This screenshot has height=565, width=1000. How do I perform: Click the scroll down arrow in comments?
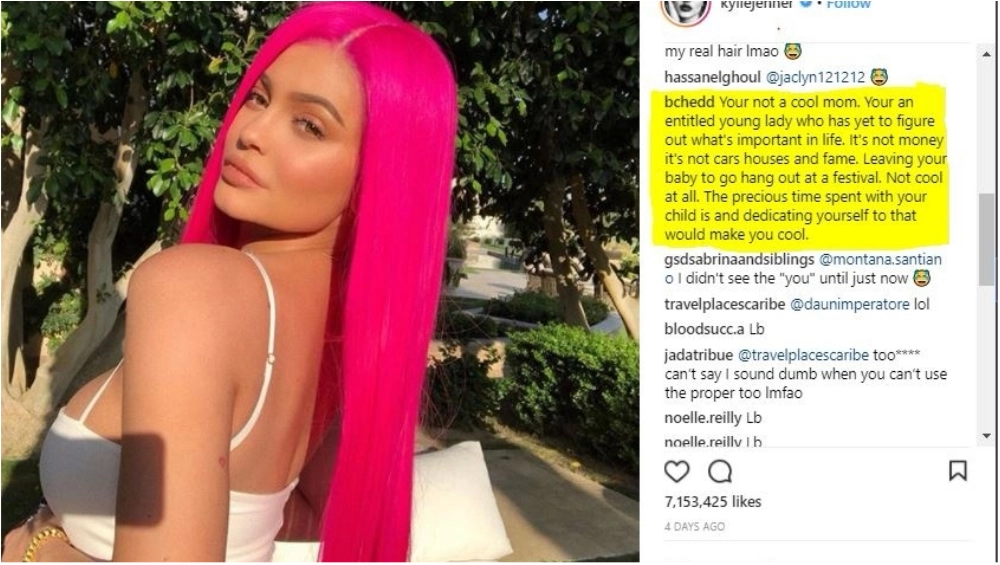(987, 436)
